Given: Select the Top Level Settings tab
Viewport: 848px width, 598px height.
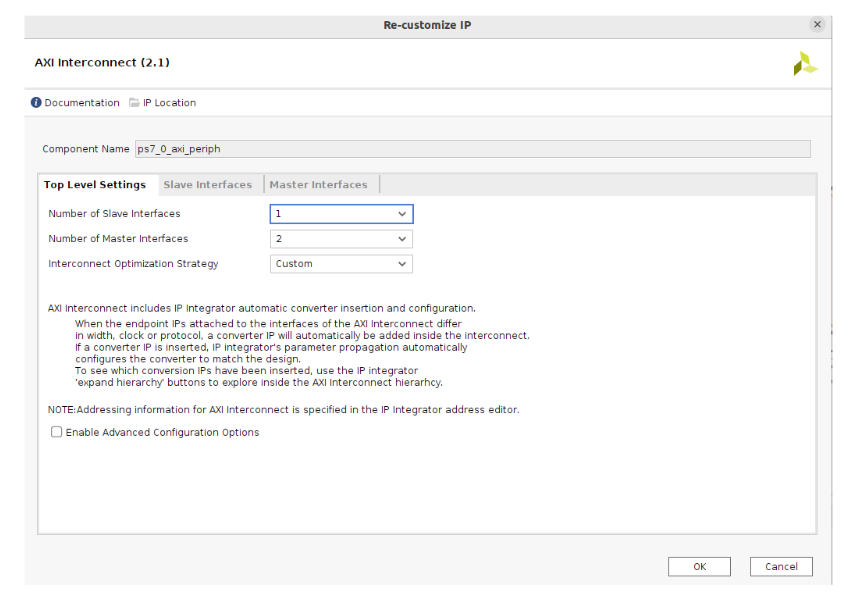Looking at the screenshot, I should [x=95, y=185].
